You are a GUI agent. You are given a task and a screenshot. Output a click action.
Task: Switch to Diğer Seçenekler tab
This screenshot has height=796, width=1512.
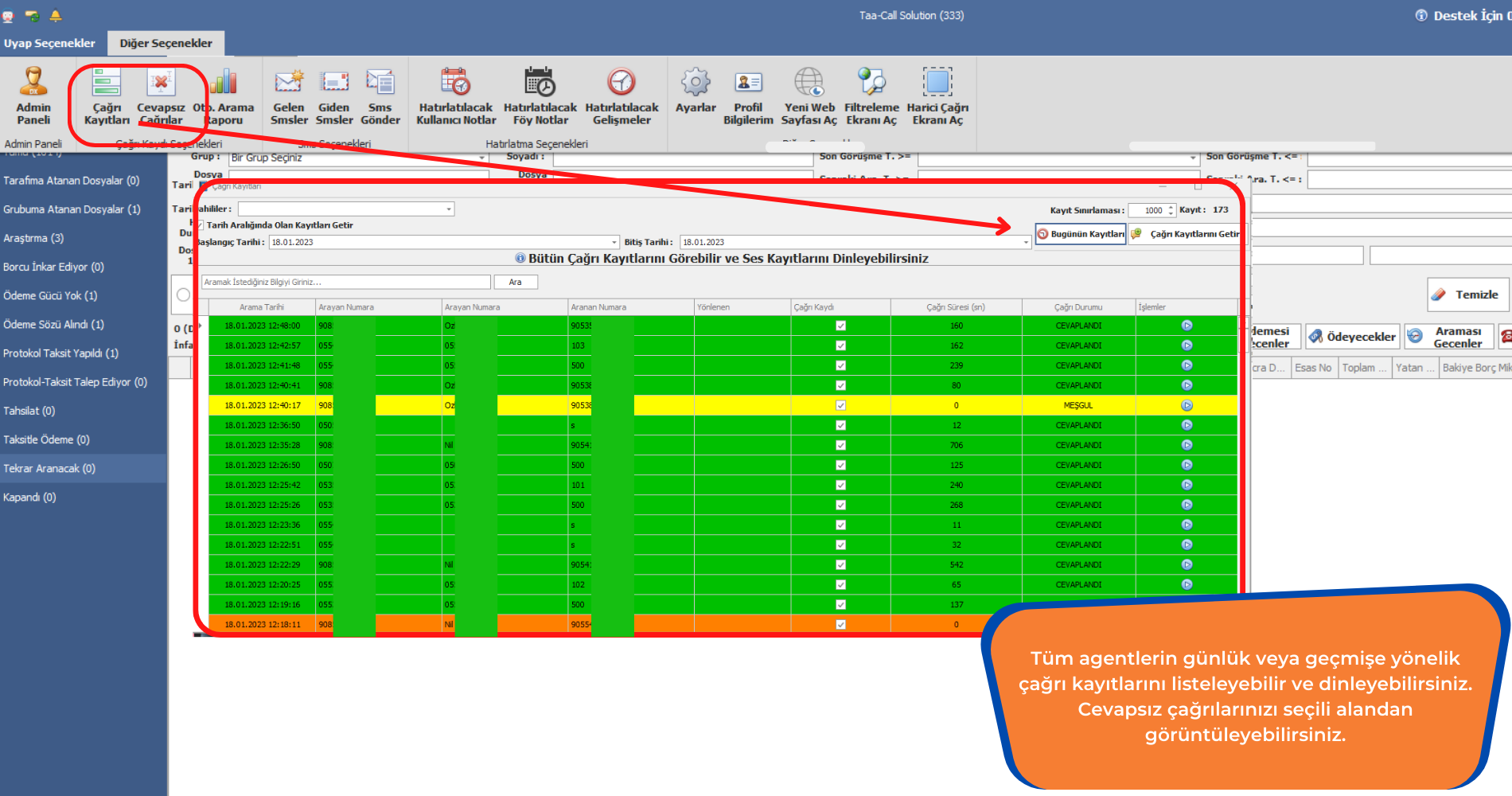coord(166,43)
